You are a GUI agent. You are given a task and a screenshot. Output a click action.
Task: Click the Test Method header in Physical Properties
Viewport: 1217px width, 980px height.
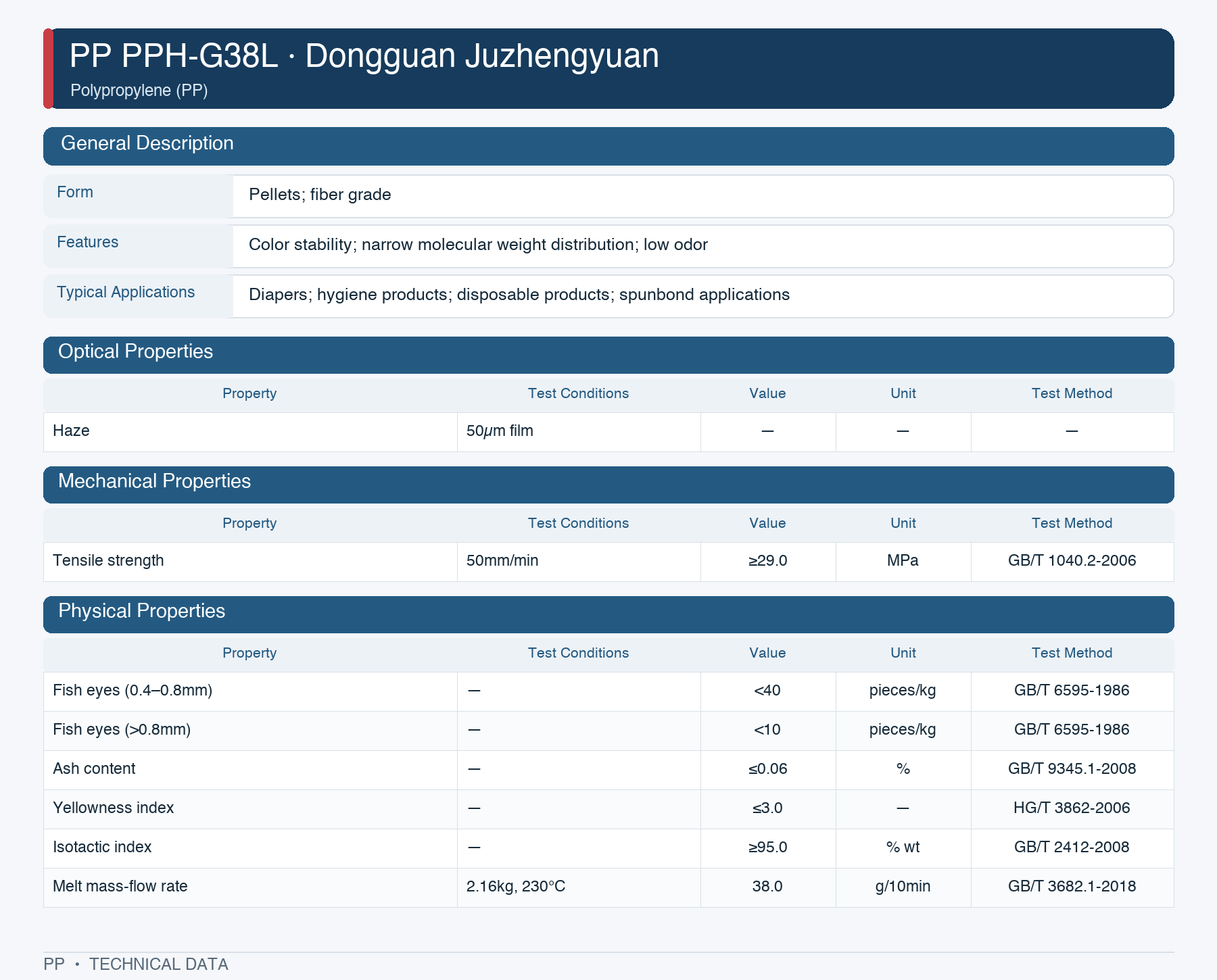tap(1072, 653)
